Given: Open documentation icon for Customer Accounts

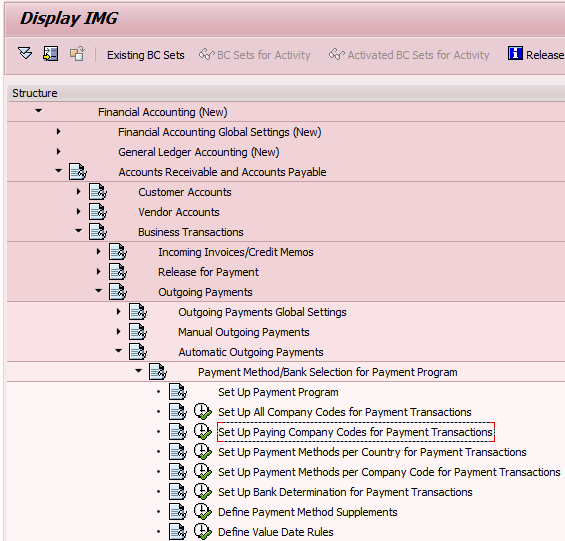Looking at the screenshot, I should [x=98, y=191].
